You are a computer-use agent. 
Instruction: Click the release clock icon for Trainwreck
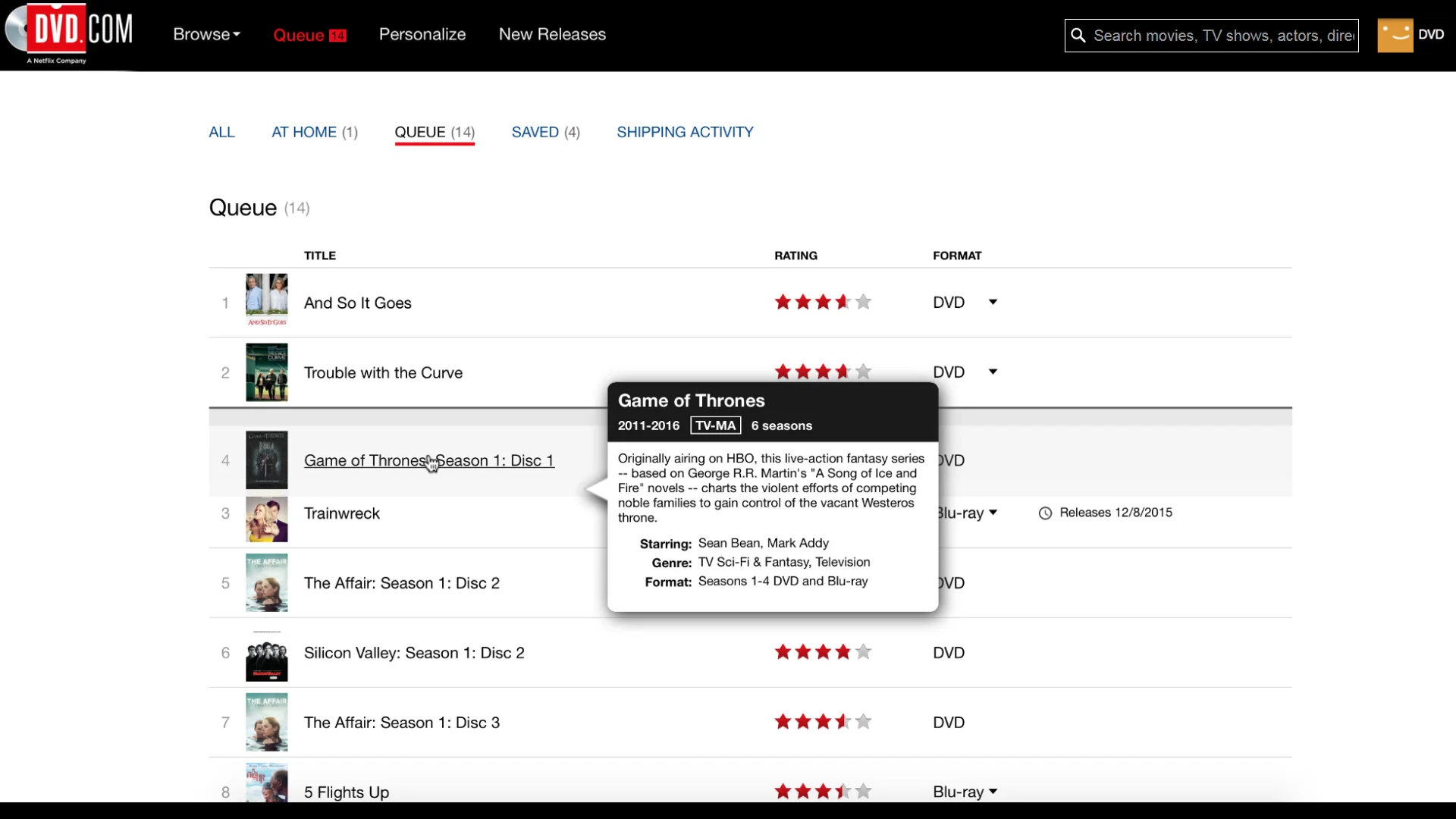coord(1045,513)
